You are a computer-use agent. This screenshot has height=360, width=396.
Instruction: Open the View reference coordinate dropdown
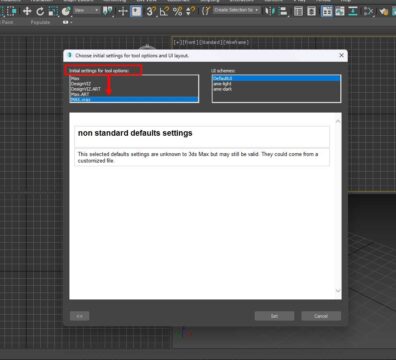point(87,11)
